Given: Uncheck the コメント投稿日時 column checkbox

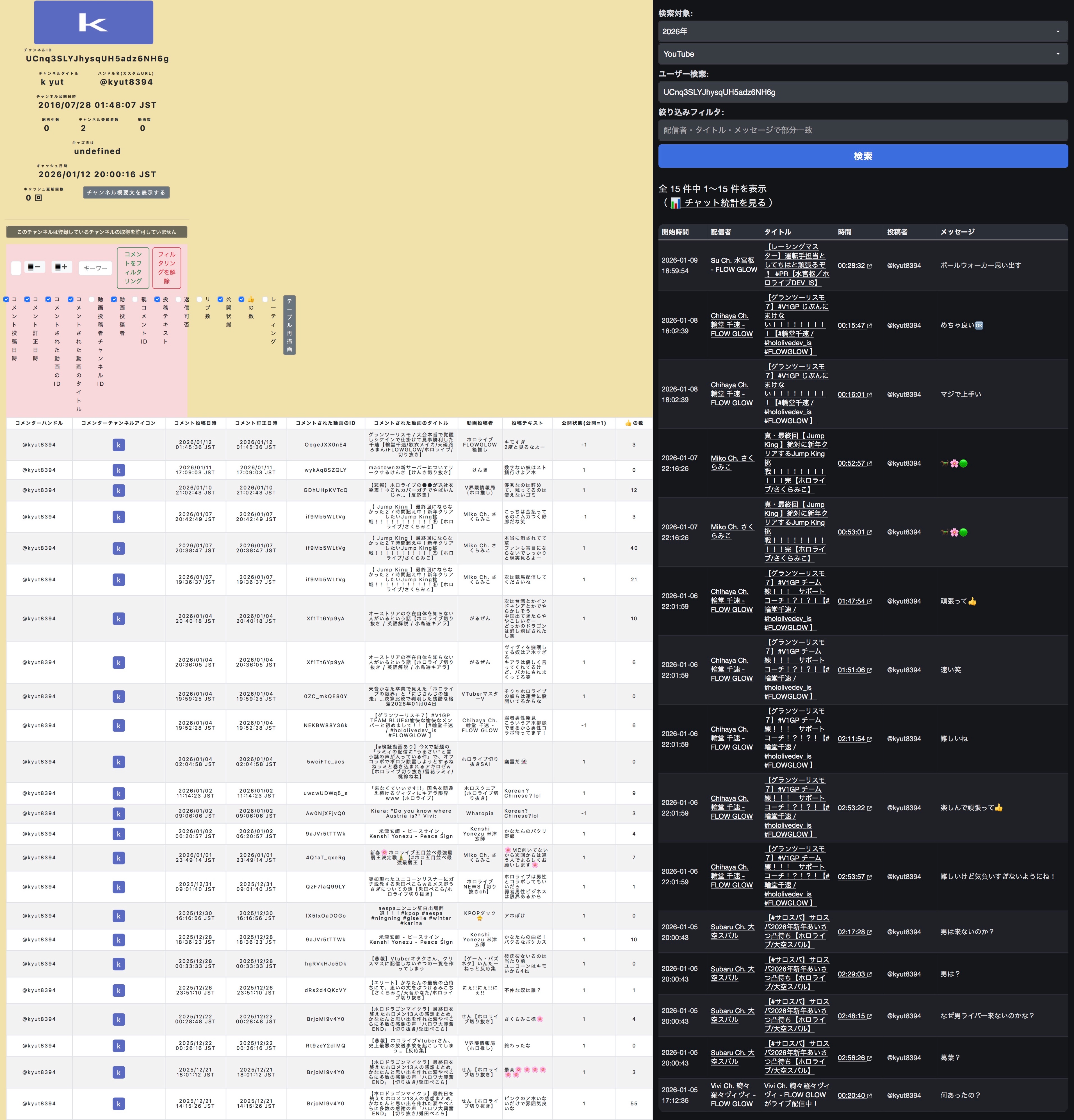Looking at the screenshot, I should (x=6, y=299).
